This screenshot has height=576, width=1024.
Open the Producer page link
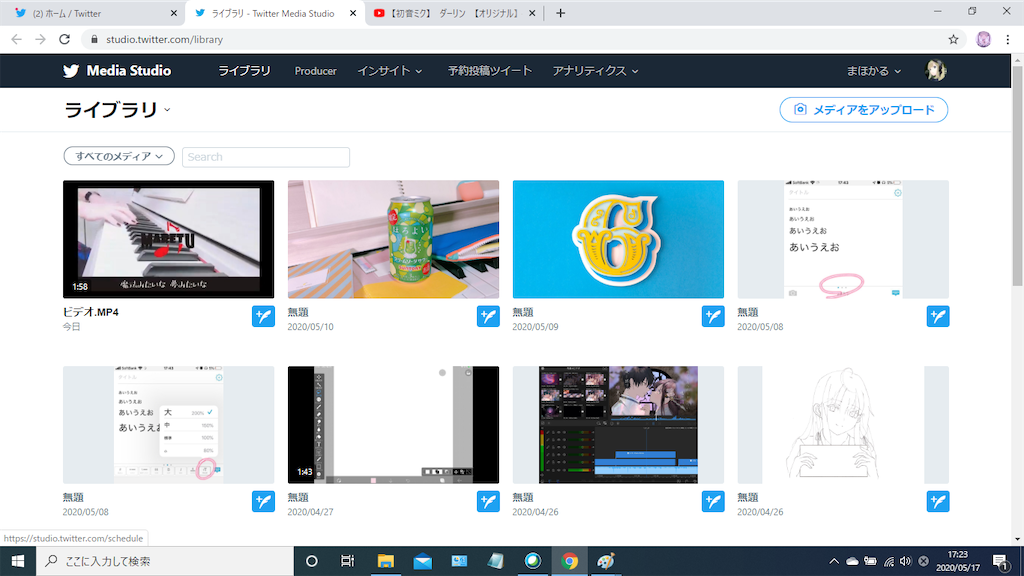315,71
